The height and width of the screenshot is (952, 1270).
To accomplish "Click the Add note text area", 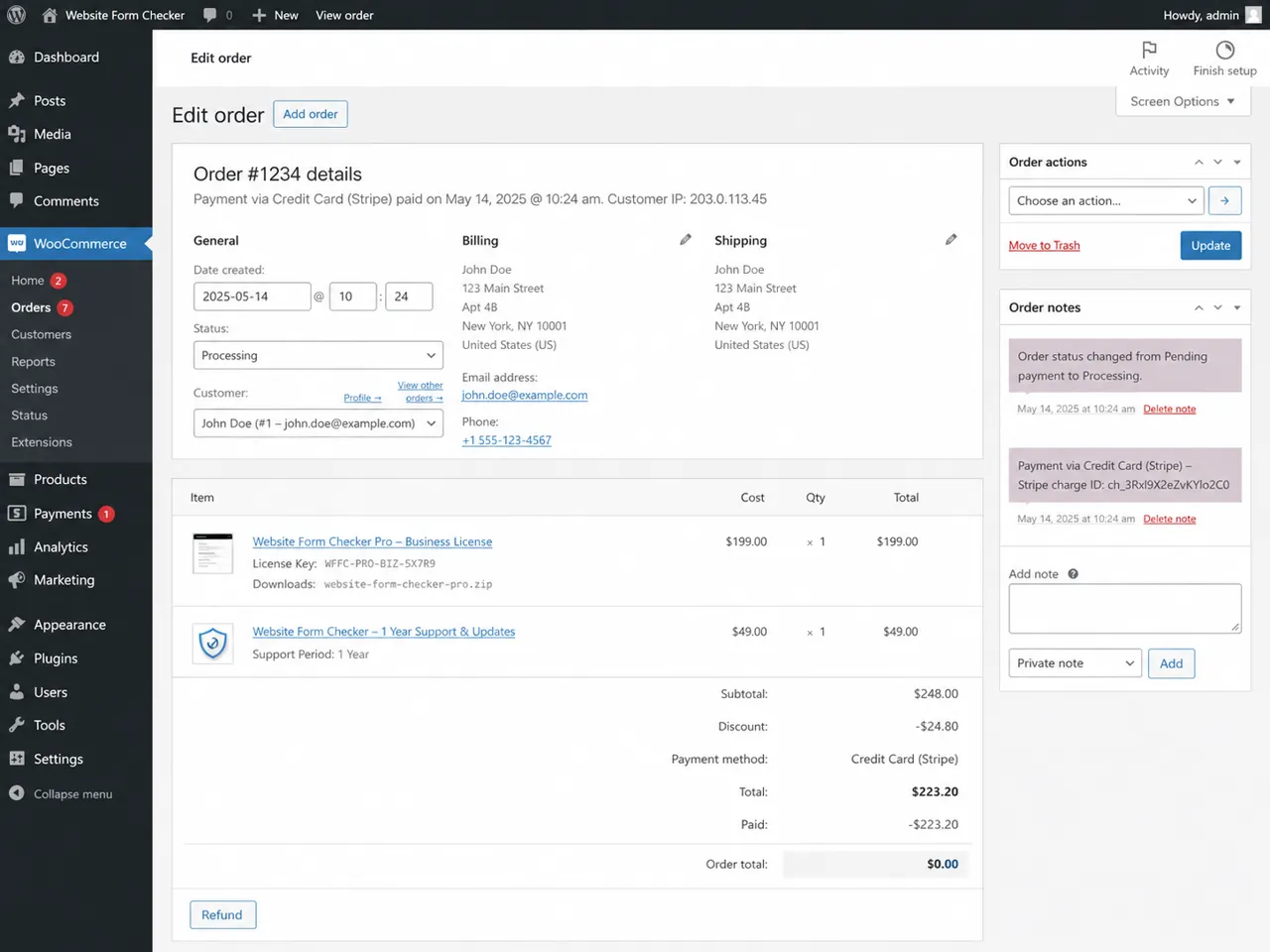I will point(1125,609).
